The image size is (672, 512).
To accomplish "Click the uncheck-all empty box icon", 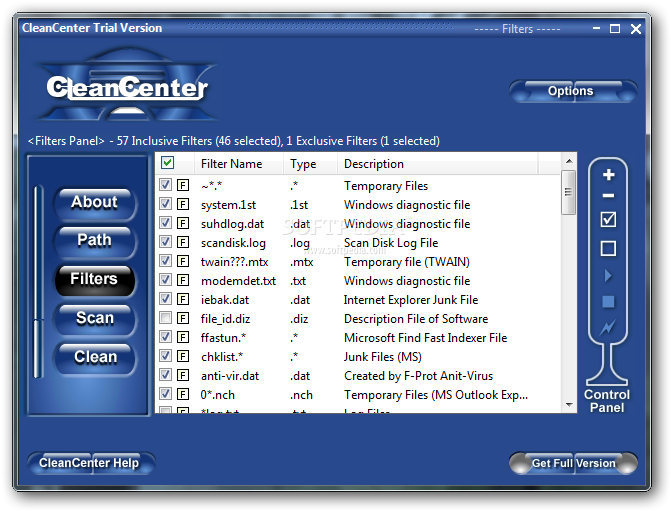I will [609, 249].
